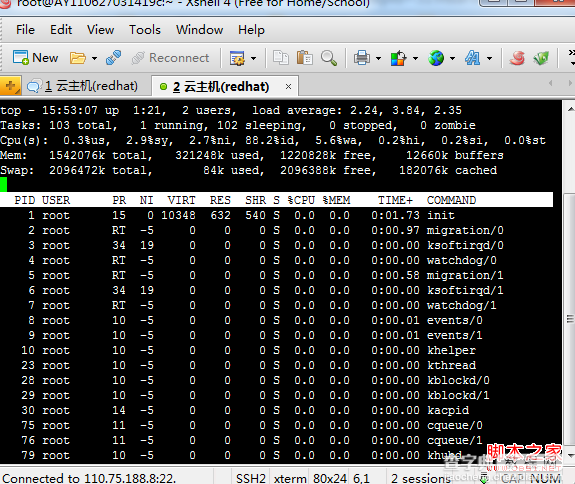Click the Reconnect button
575x484 pixels.
(x=171, y=58)
